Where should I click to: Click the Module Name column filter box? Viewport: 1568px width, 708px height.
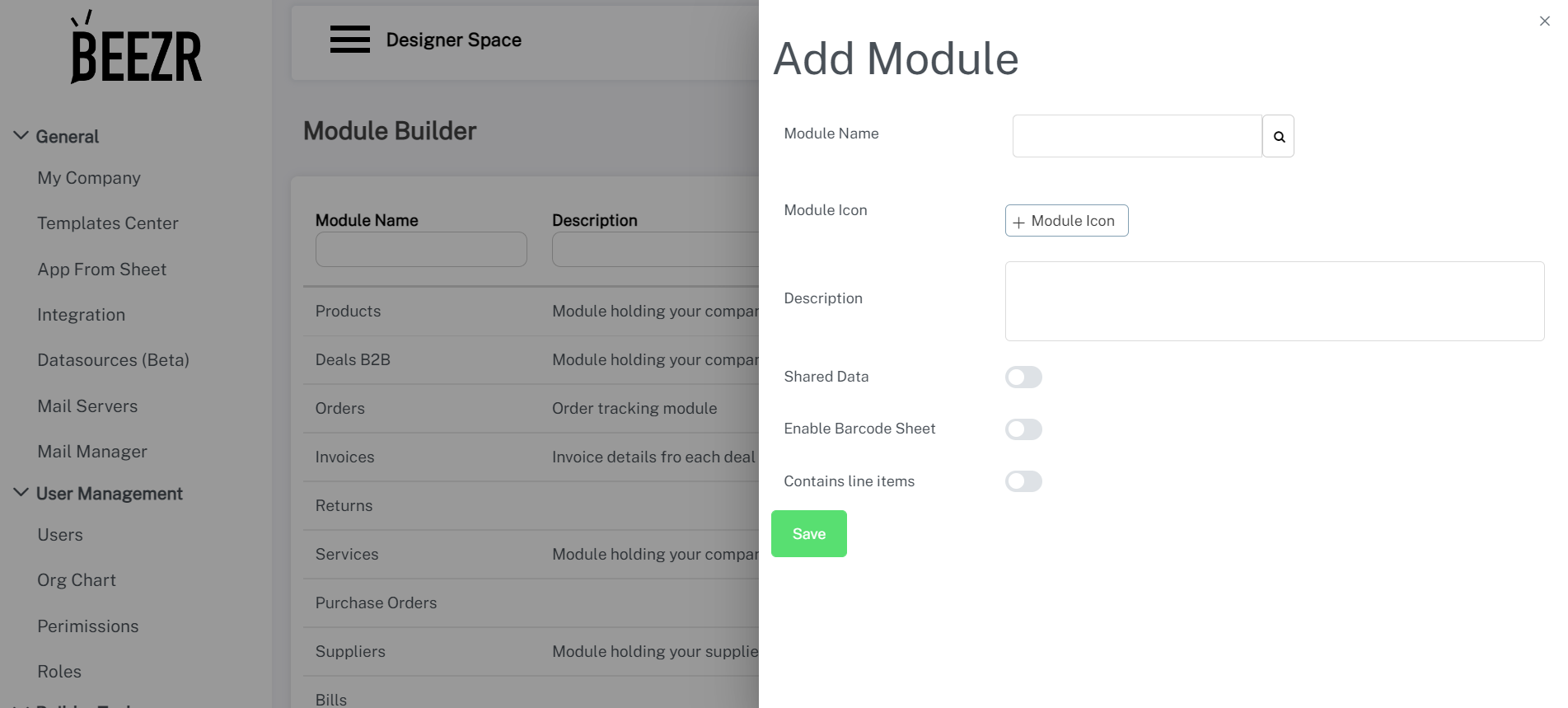click(420, 250)
